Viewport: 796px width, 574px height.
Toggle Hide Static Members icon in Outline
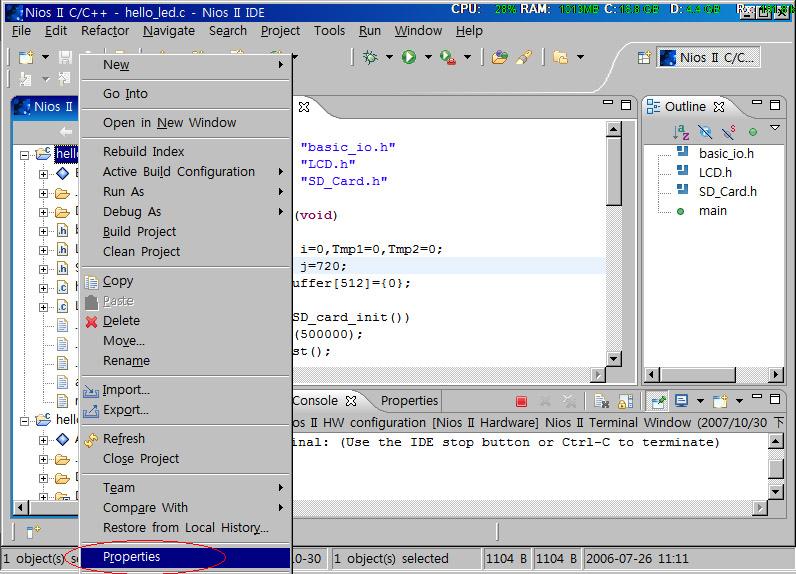[729, 132]
